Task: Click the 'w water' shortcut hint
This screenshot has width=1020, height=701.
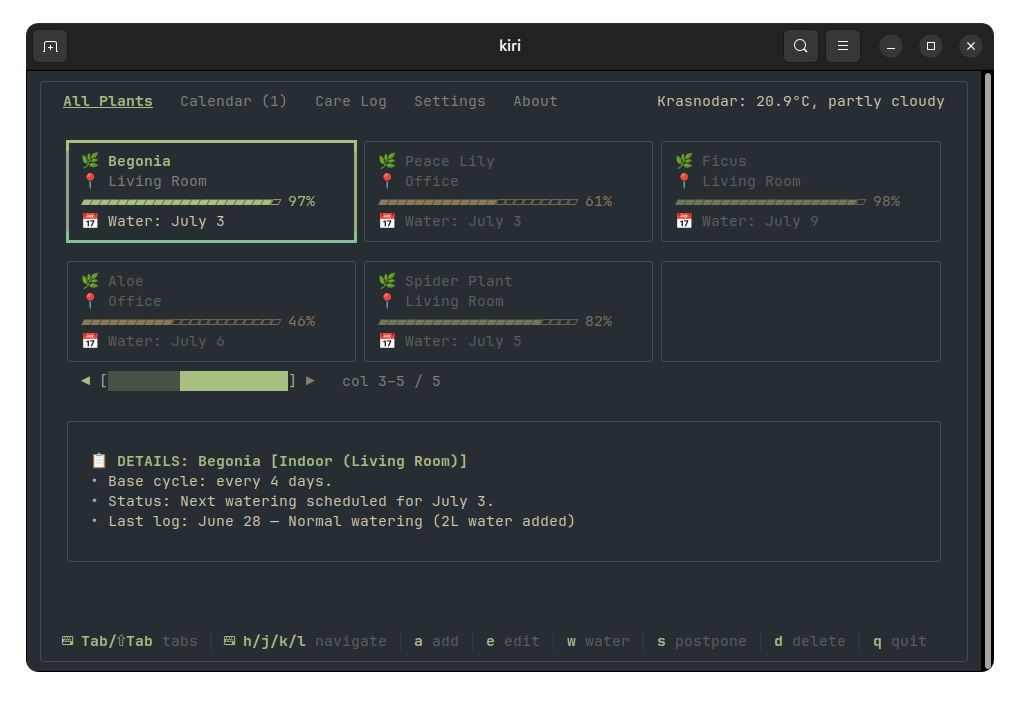Action: click(x=598, y=641)
